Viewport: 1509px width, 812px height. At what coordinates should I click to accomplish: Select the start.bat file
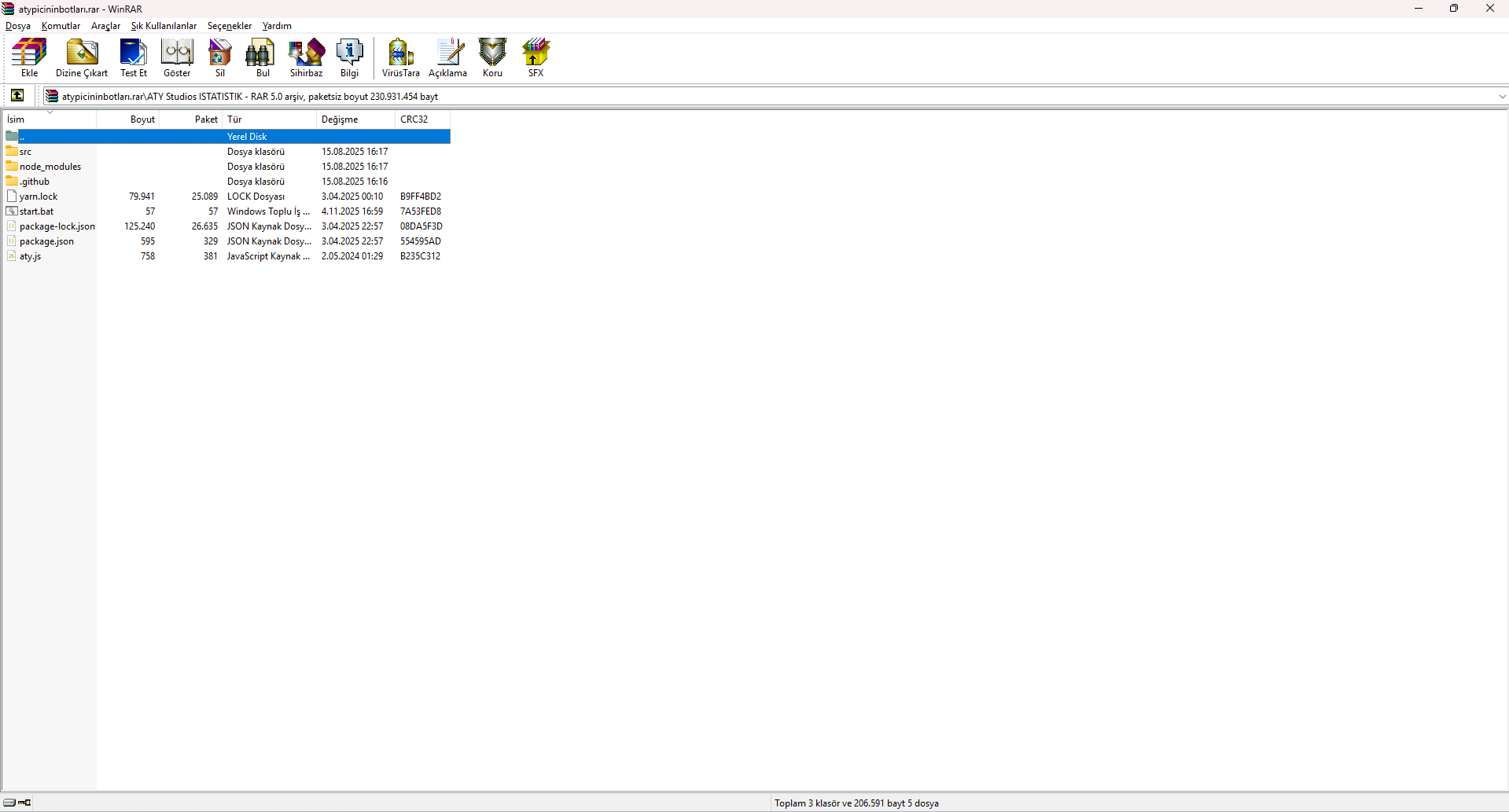37,211
